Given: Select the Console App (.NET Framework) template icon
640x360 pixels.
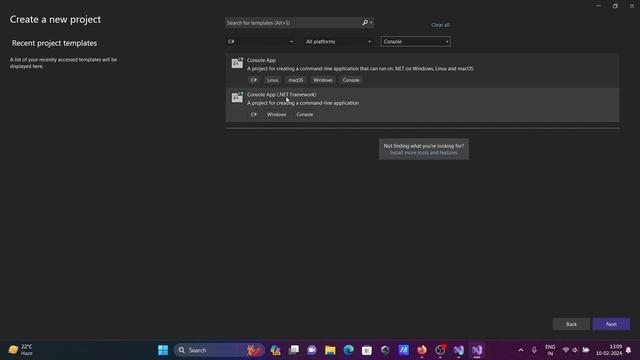Looking at the screenshot, I should tap(237, 97).
